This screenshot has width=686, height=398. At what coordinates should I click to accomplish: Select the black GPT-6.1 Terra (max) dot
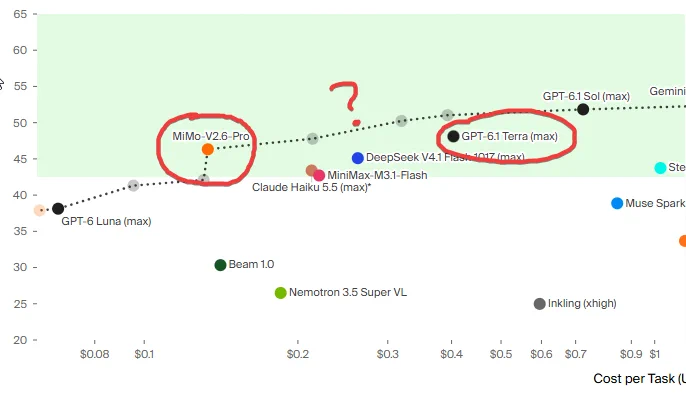pos(453,136)
